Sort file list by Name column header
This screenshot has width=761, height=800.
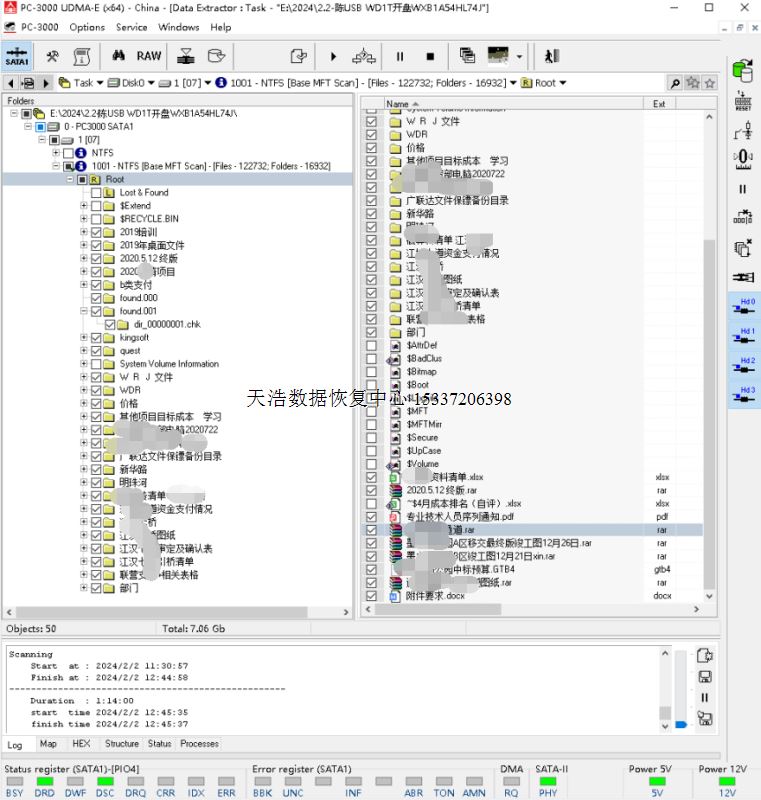click(x=397, y=103)
